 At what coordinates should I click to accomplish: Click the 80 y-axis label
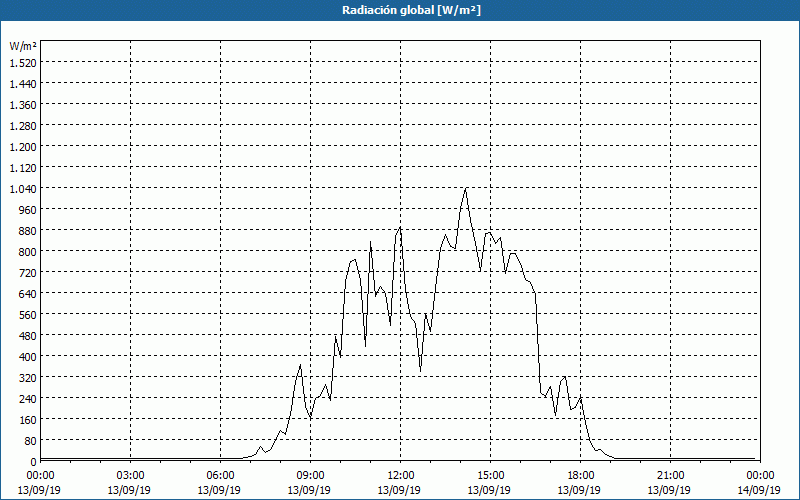pyautogui.click(x=30, y=441)
